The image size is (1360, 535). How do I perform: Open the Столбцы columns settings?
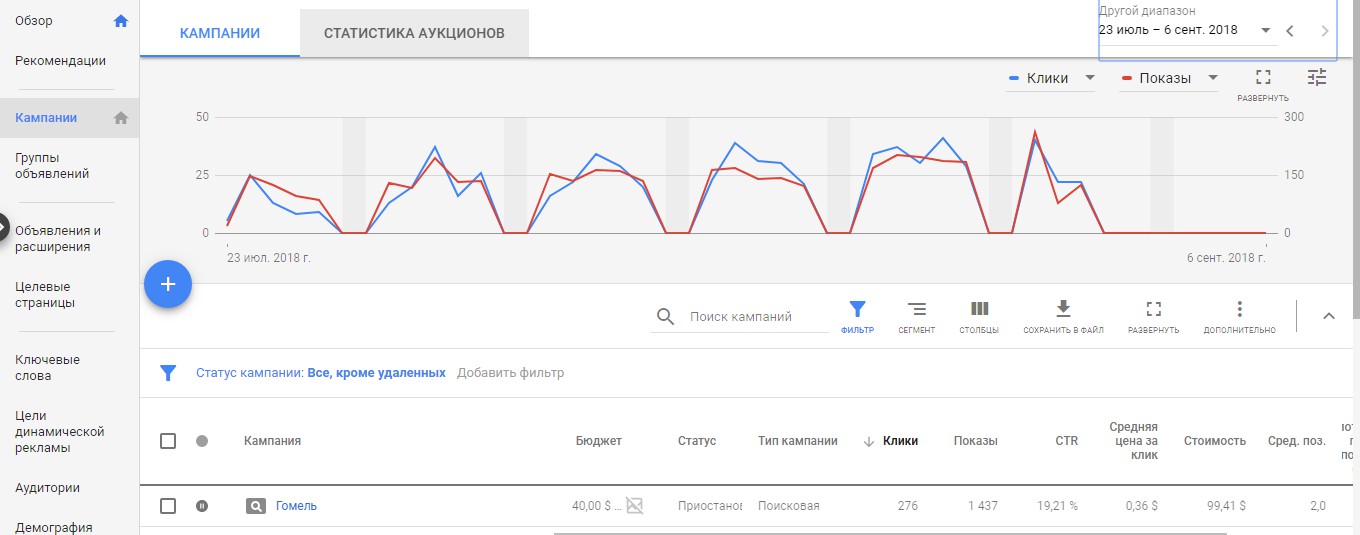pyautogui.click(x=979, y=309)
